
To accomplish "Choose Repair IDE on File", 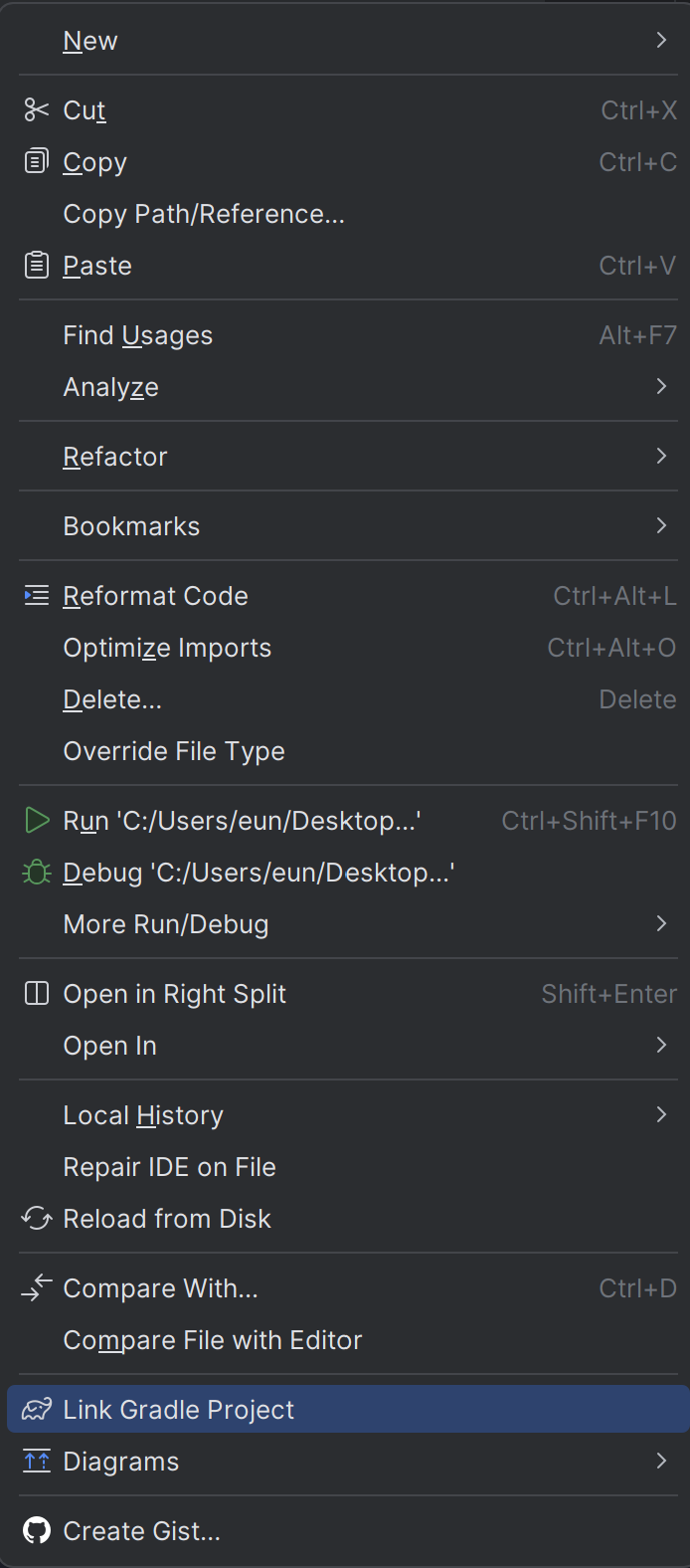I will pos(169,1167).
